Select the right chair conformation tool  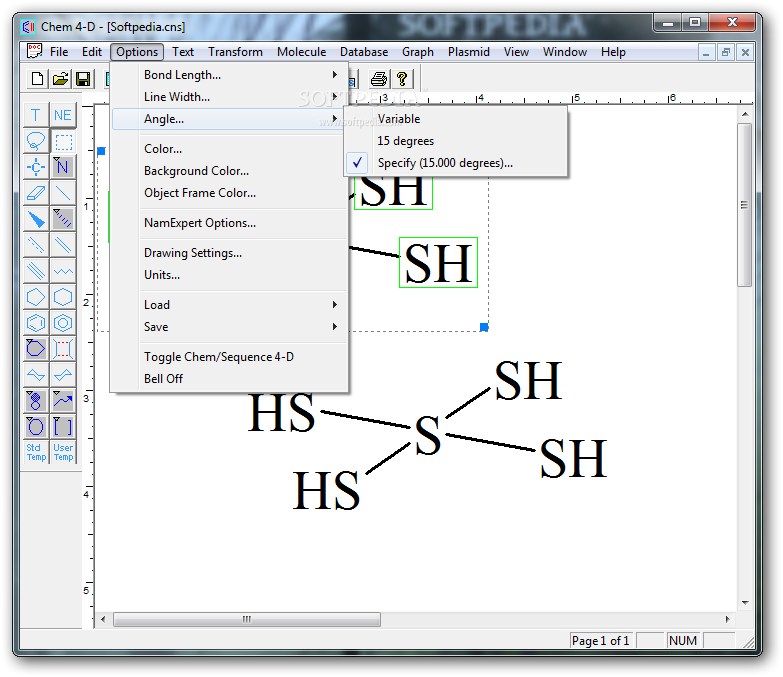63,375
